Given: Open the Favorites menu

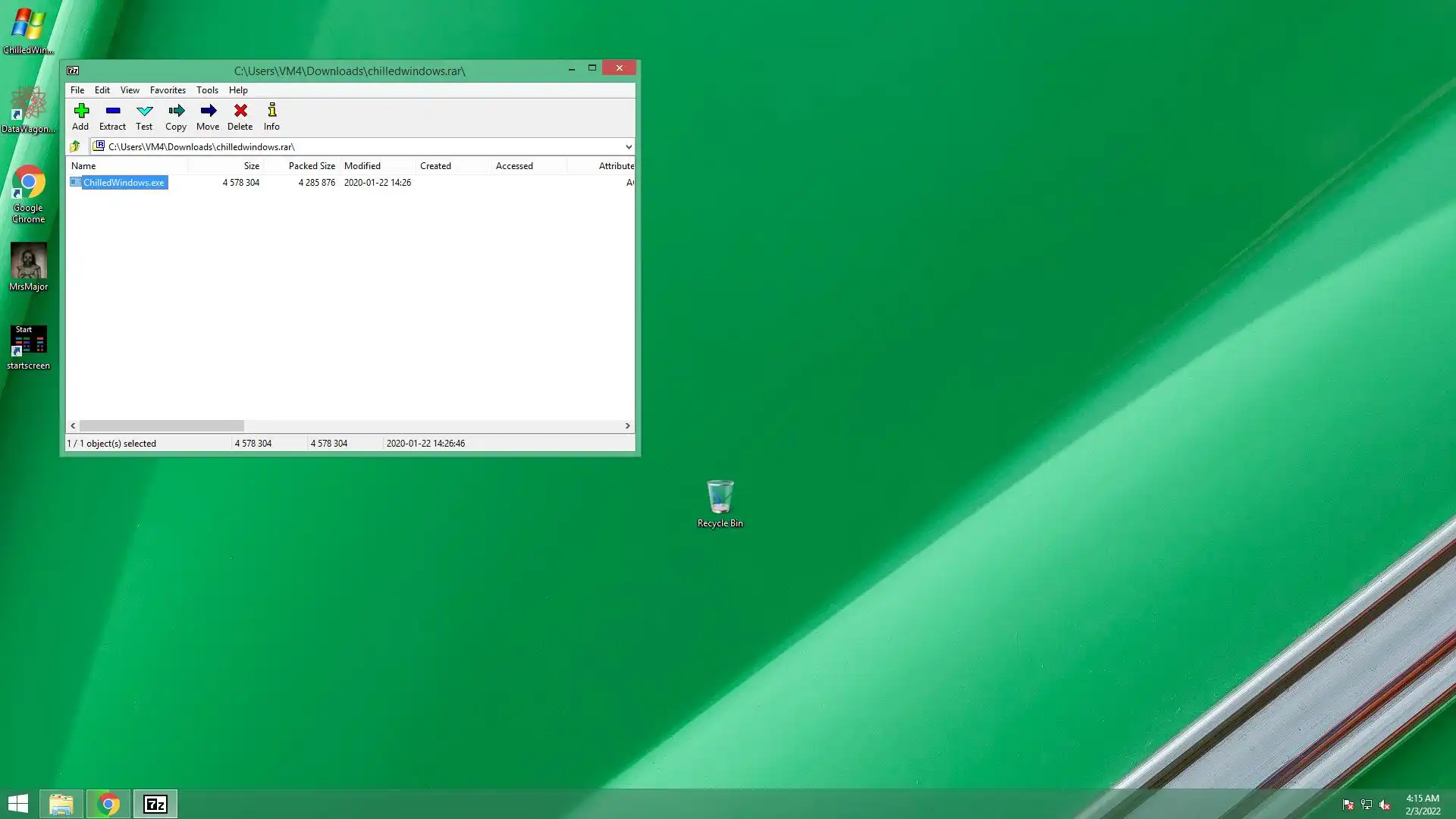Looking at the screenshot, I should [x=168, y=90].
